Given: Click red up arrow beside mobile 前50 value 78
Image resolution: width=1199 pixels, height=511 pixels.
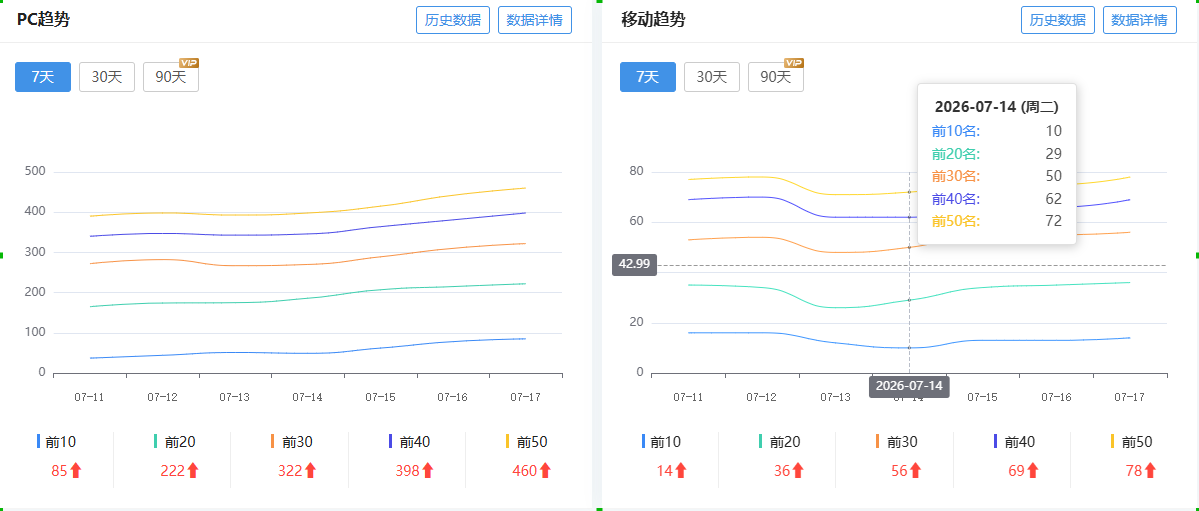Looking at the screenshot, I should pyautogui.click(x=1151, y=470).
